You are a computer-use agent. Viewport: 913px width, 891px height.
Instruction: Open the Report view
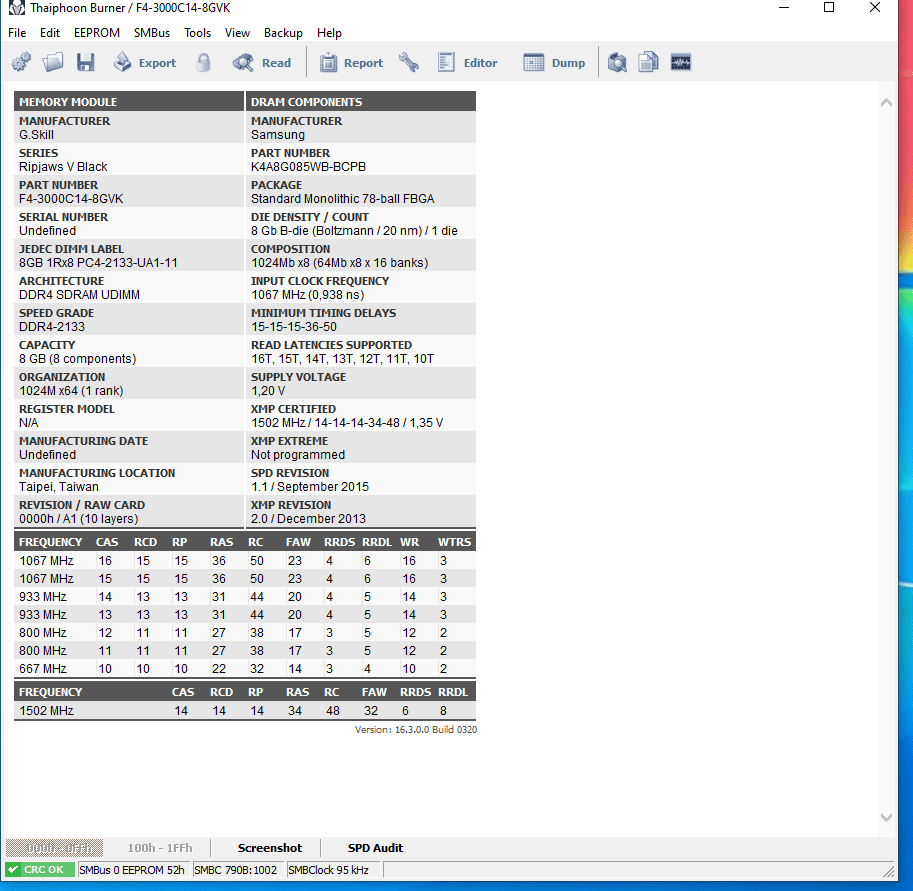[x=351, y=62]
